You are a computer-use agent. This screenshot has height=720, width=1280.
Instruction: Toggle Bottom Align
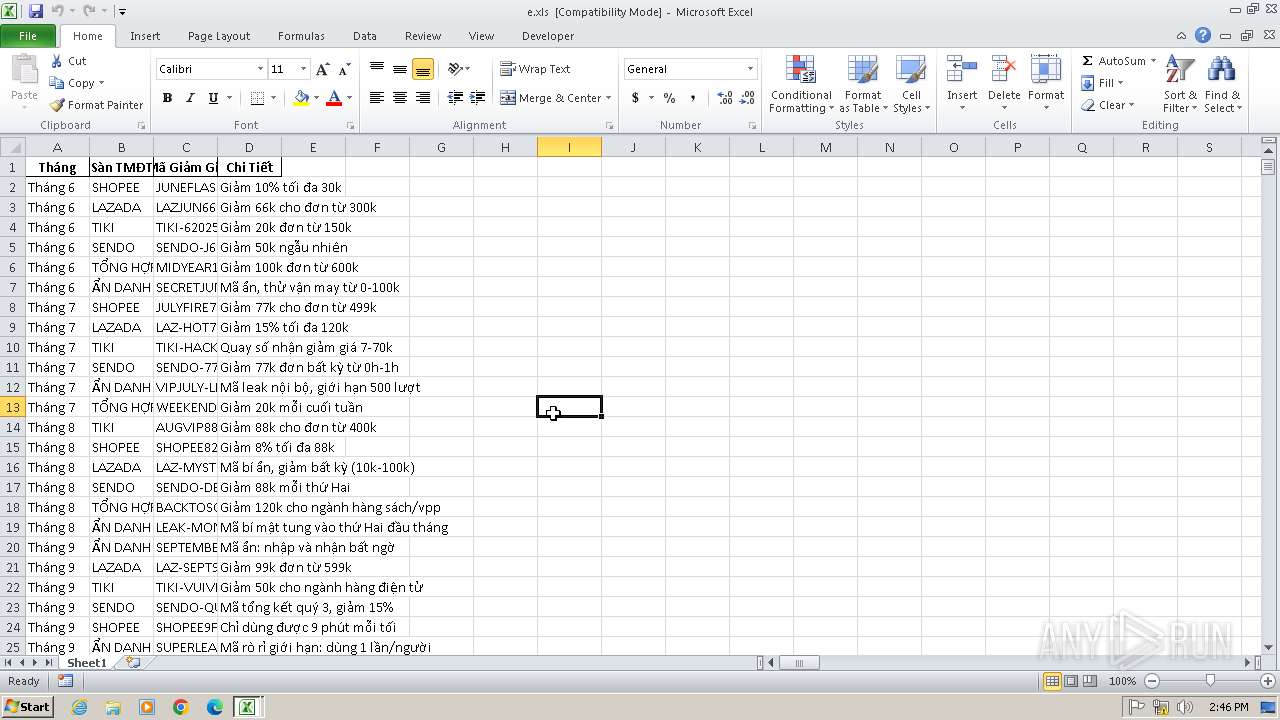(x=423, y=69)
